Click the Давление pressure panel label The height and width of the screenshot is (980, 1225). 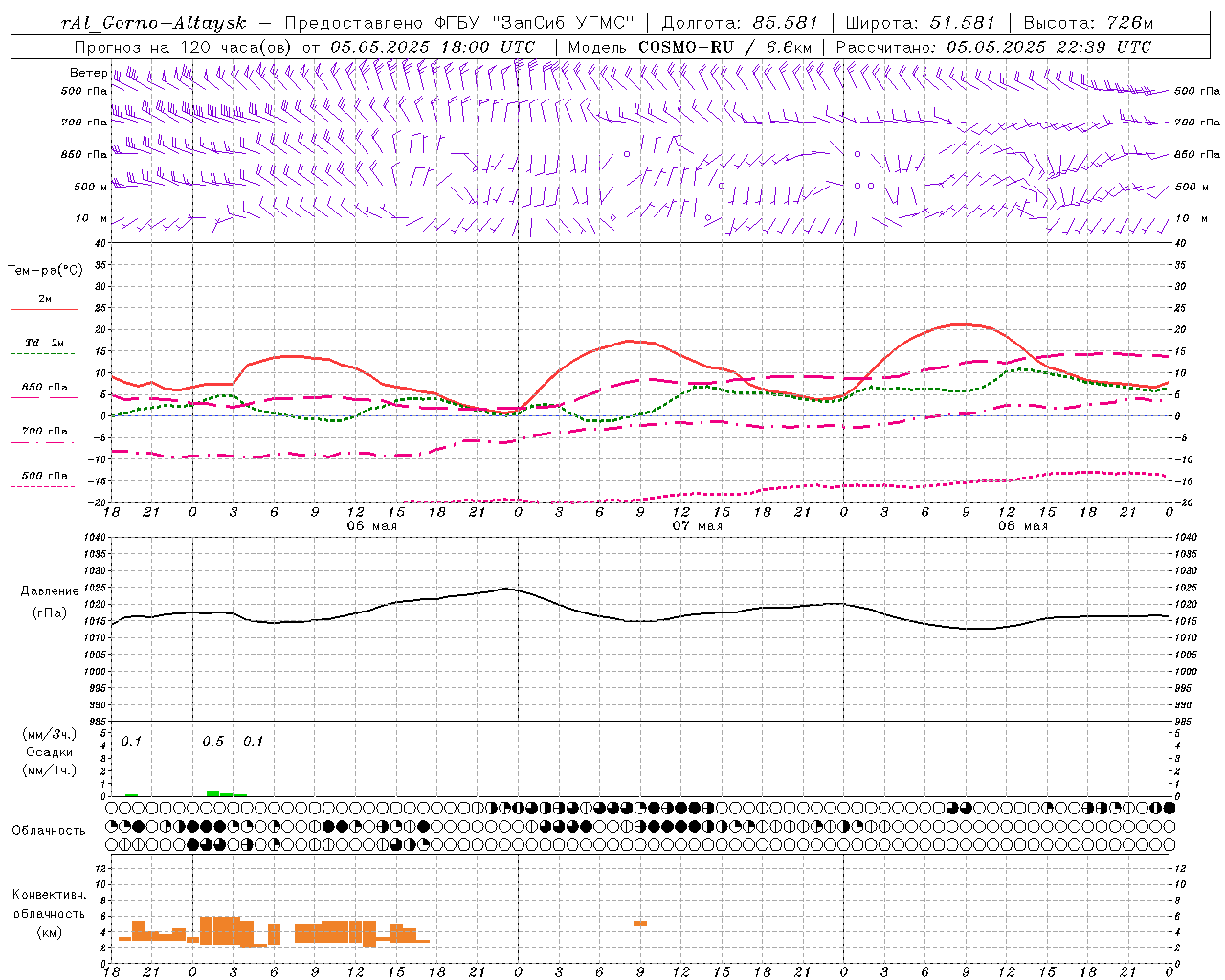point(50,591)
